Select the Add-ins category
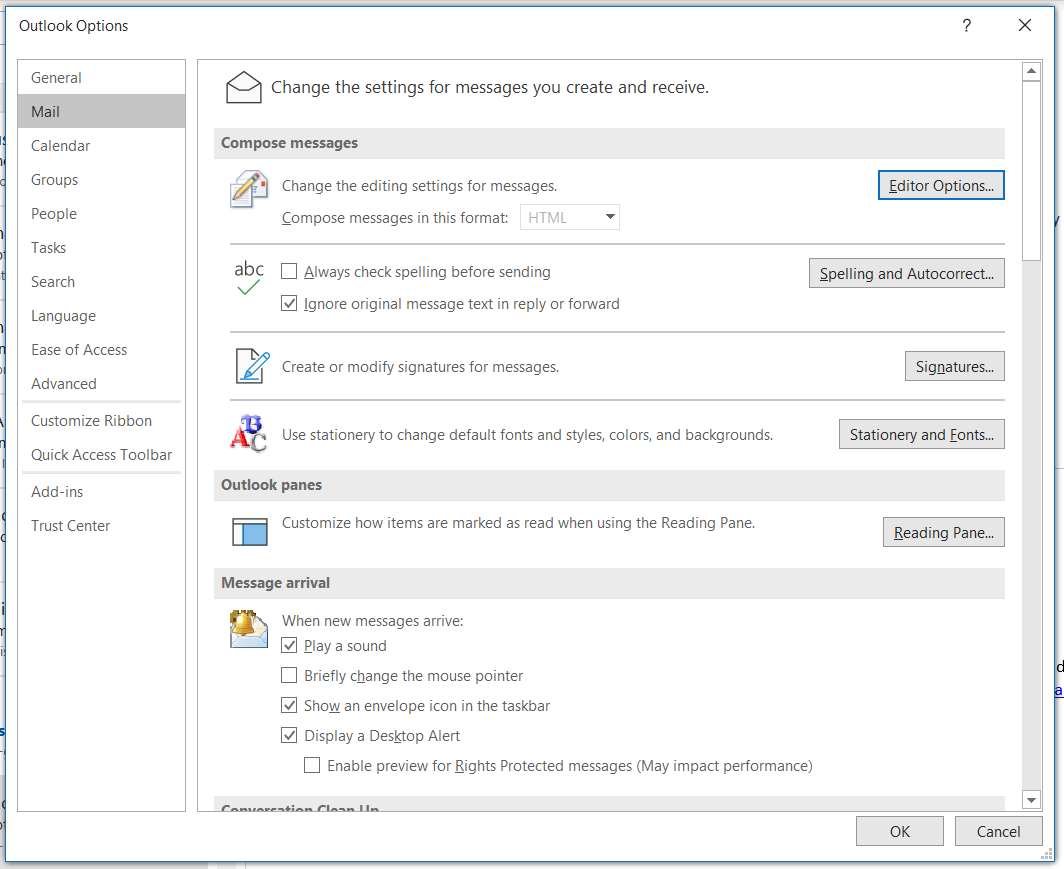 [x=101, y=491]
